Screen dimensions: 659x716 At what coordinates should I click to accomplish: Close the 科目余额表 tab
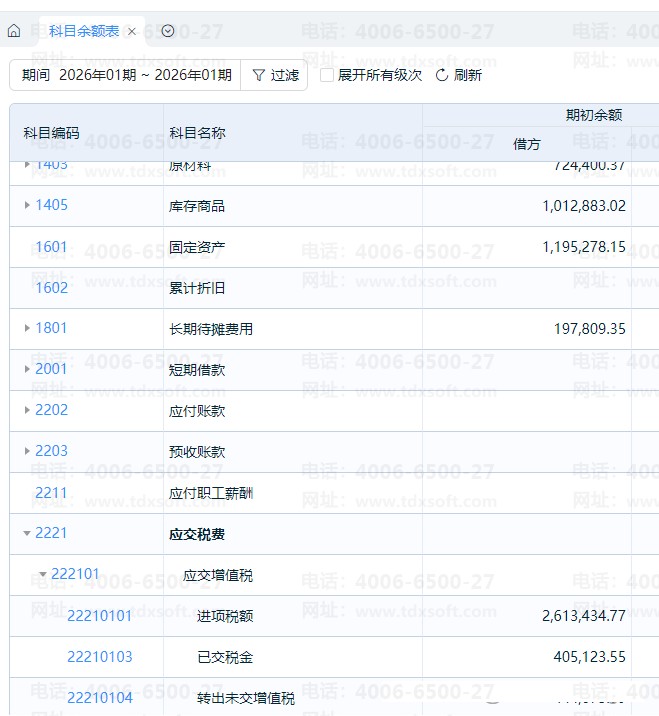coord(132,31)
